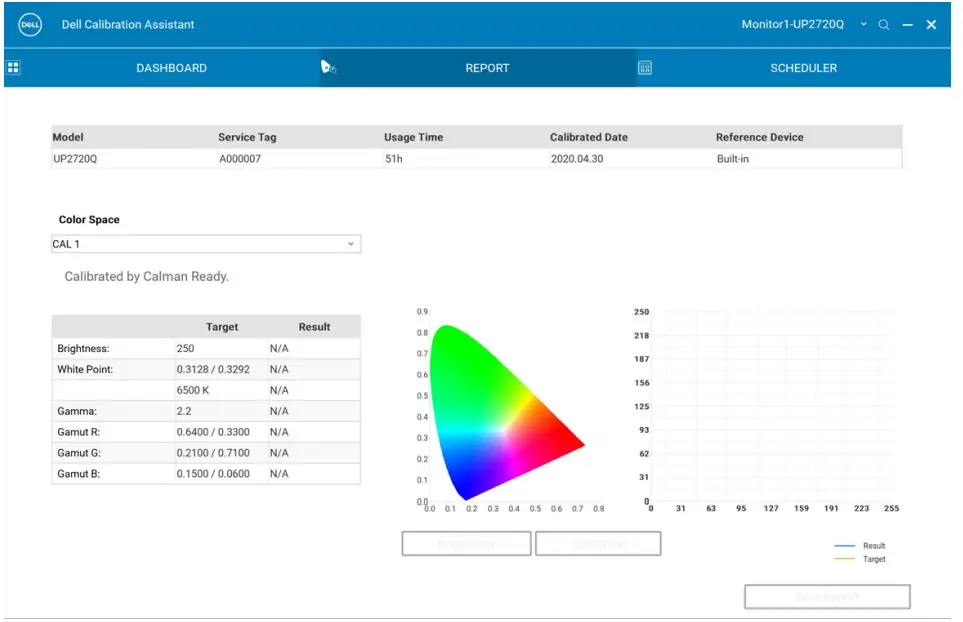
Task: Select the REPORT tab label
Action: click(487, 68)
